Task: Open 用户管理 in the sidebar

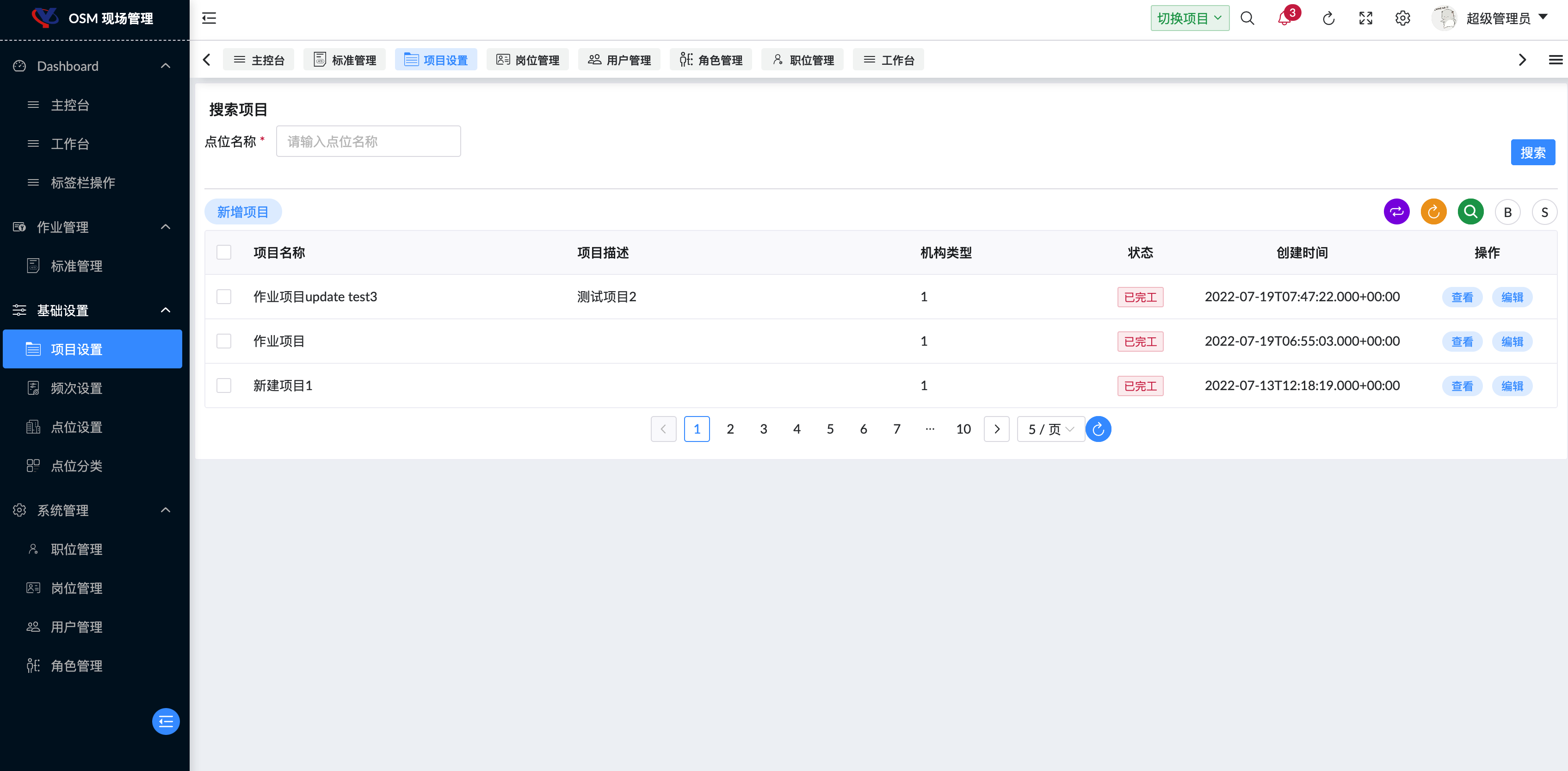Action: (93, 627)
